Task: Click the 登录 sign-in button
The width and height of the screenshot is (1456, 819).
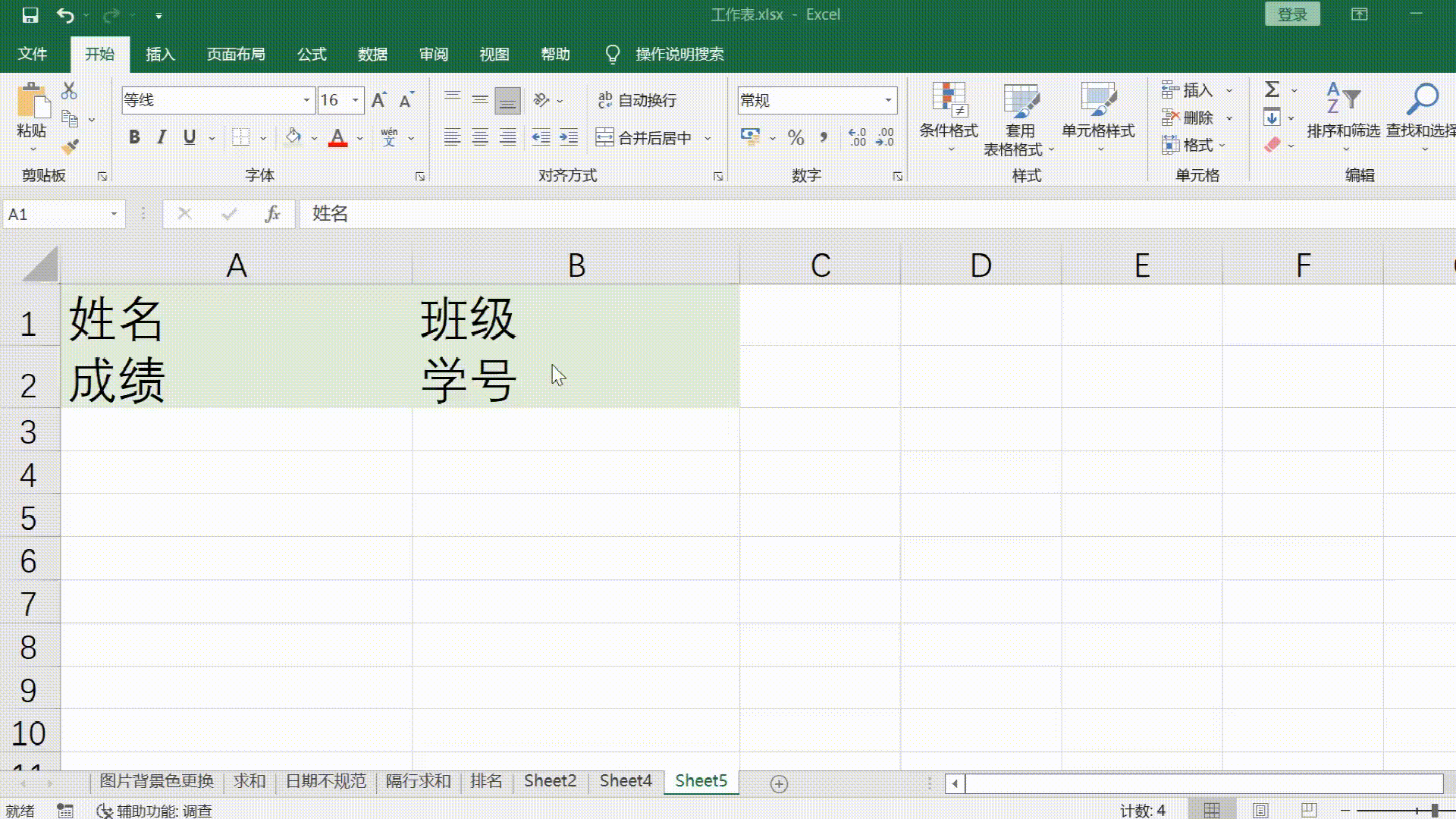Action: point(1292,14)
